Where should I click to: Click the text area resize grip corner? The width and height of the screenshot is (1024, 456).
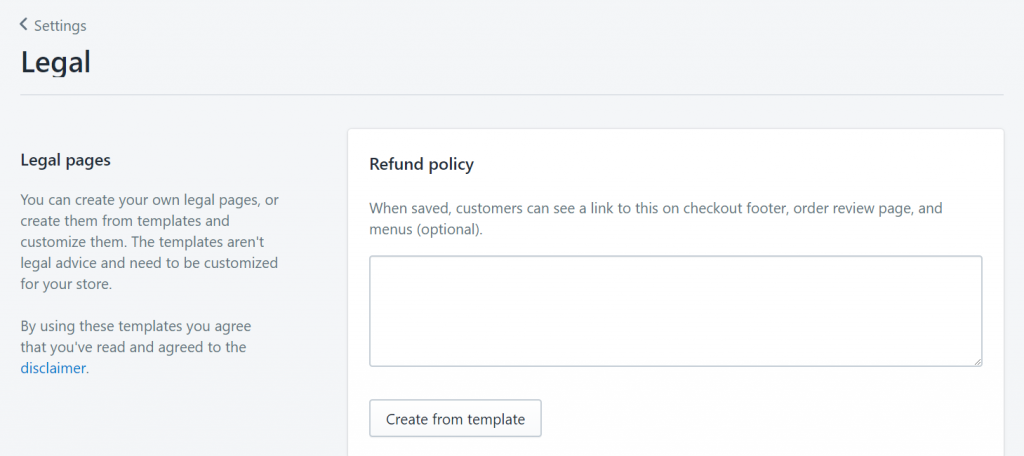(977, 361)
